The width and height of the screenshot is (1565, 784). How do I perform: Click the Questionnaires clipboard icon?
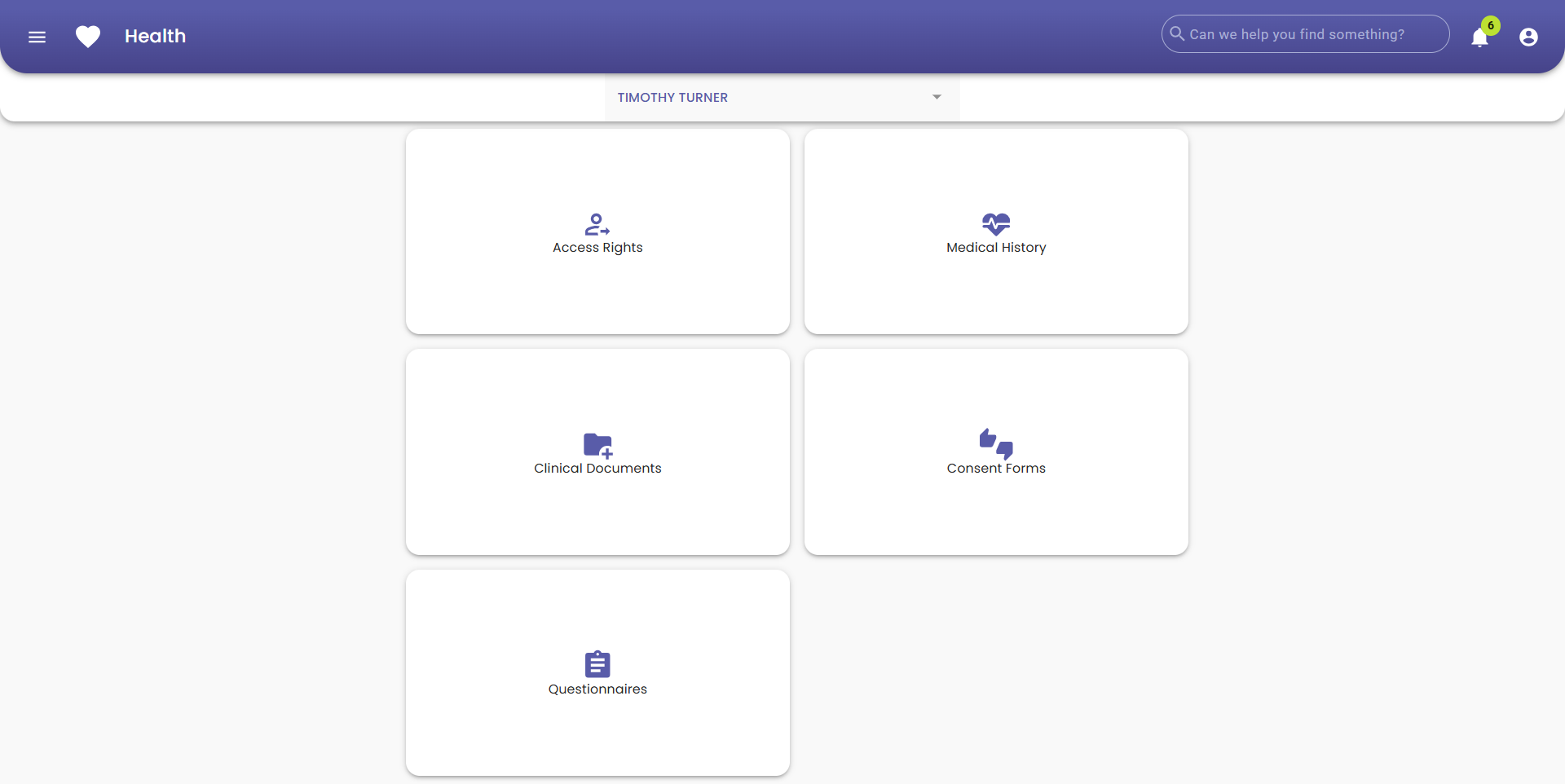(x=597, y=664)
